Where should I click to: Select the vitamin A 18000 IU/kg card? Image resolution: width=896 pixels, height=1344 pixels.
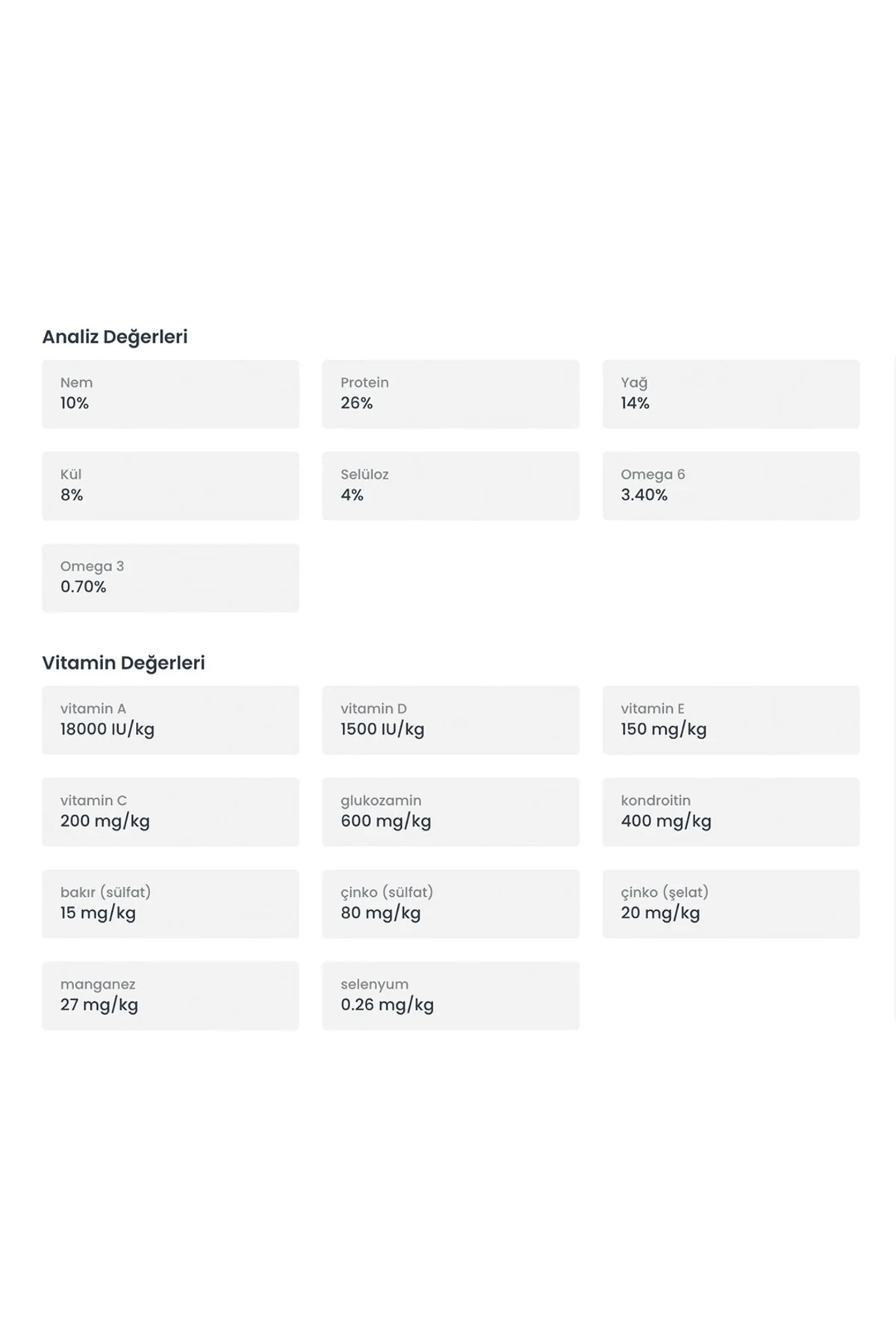pyautogui.click(x=170, y=721)
